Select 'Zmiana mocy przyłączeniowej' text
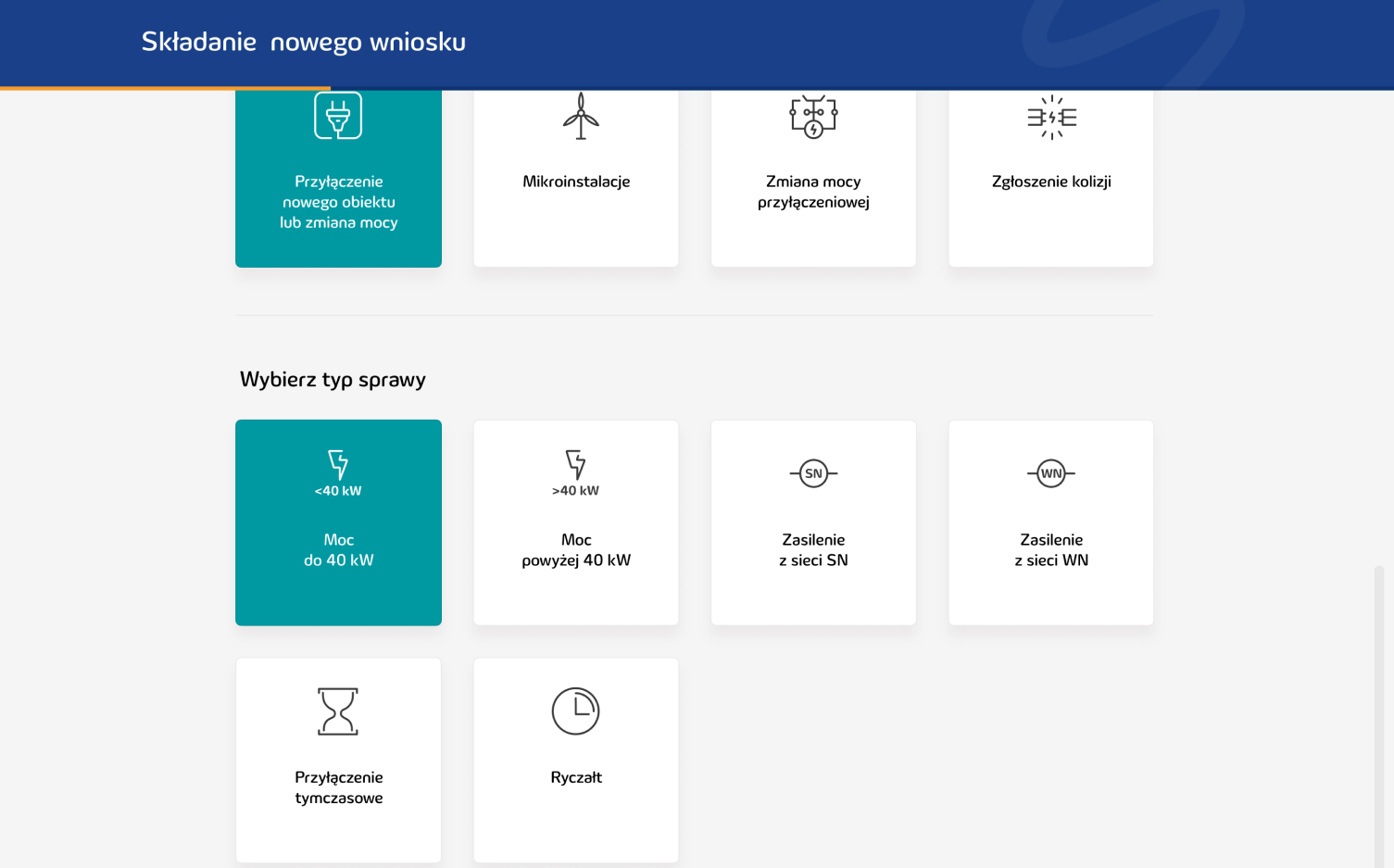Image resolution: width=1394 pixels, height=868 pixels. click(813, 192)
